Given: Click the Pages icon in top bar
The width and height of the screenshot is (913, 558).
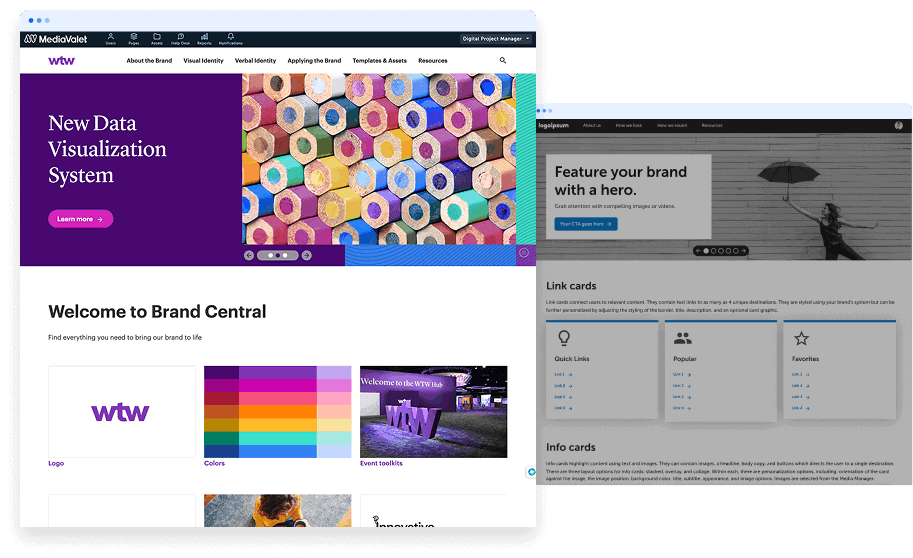Looking at the screenshot, I should click(x=133, y=38).
